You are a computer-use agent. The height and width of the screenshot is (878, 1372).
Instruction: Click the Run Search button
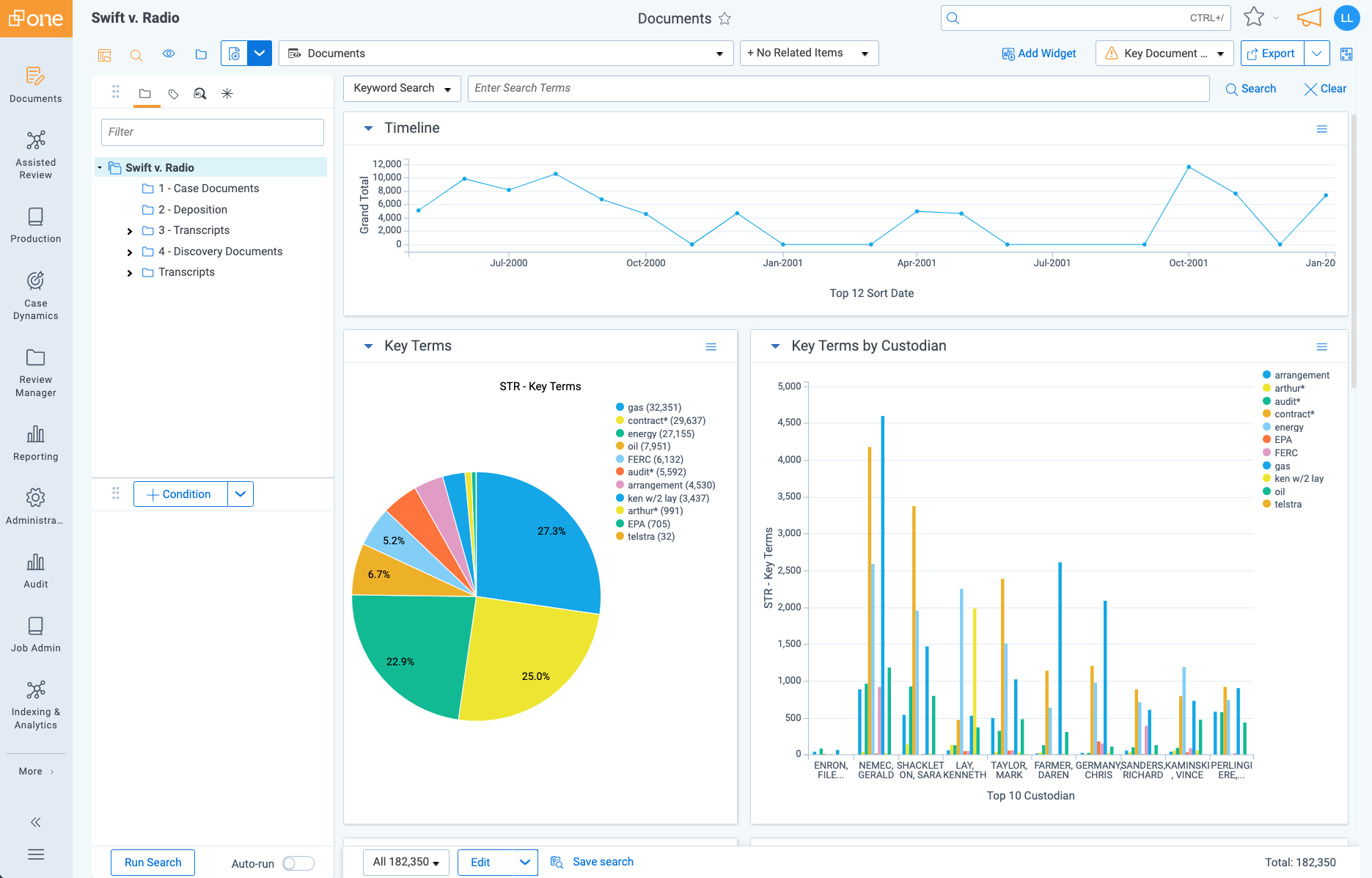pos(152,862)
